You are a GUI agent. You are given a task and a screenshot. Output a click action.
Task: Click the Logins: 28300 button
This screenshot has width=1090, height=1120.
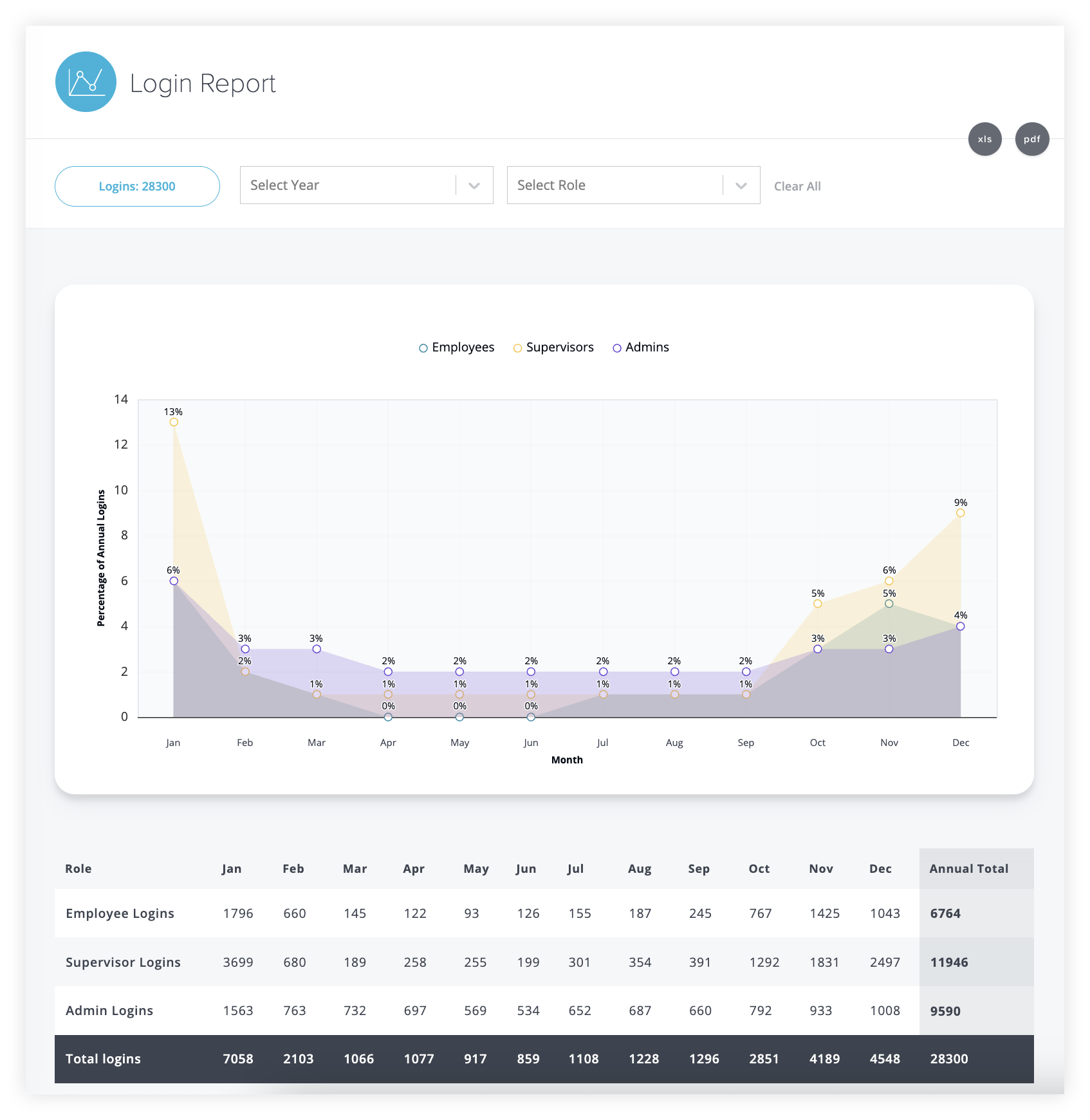click(x=137, y=186)
